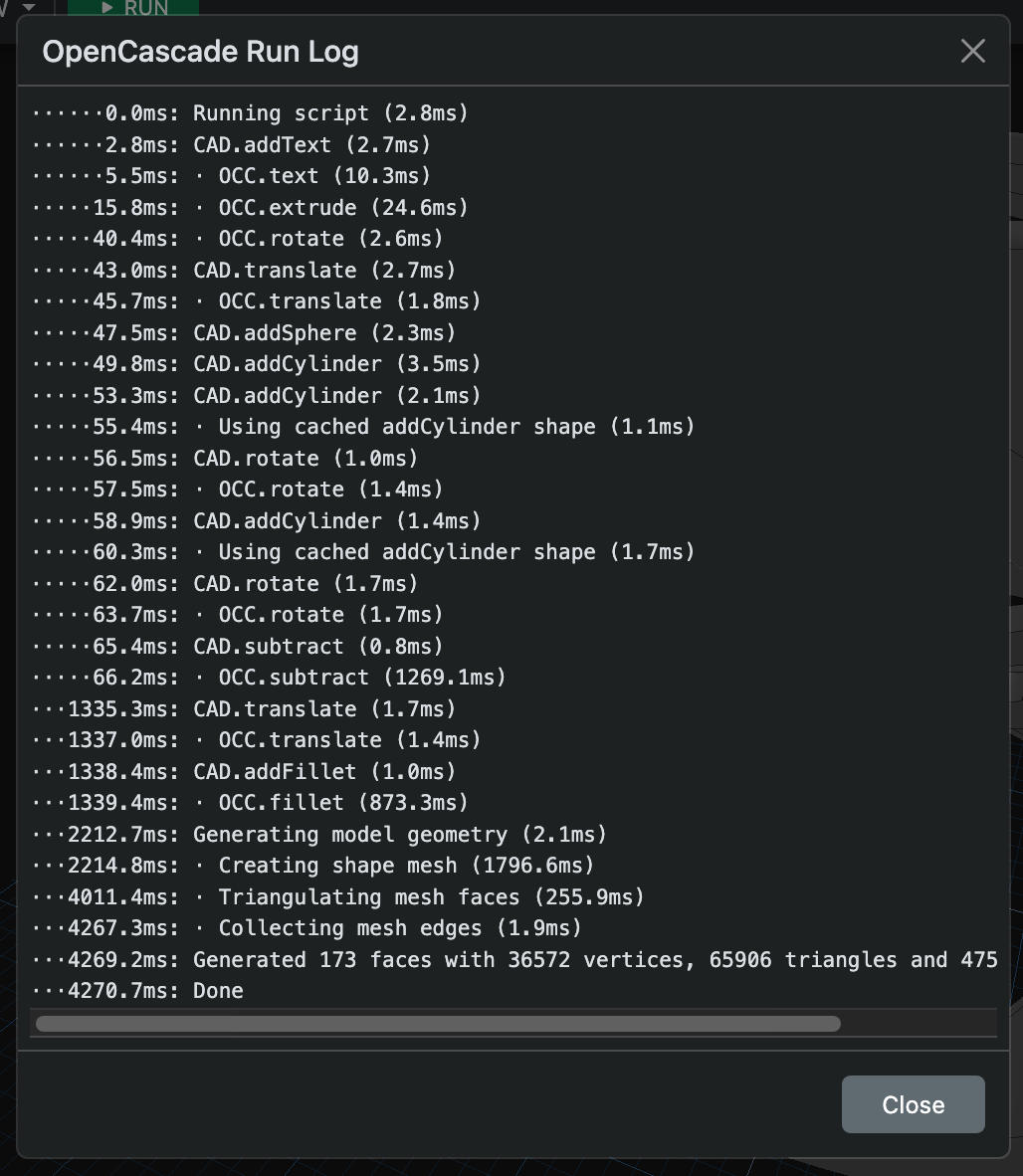
Task: Select the "Running script" log line
Action: [x=329, y=113]
